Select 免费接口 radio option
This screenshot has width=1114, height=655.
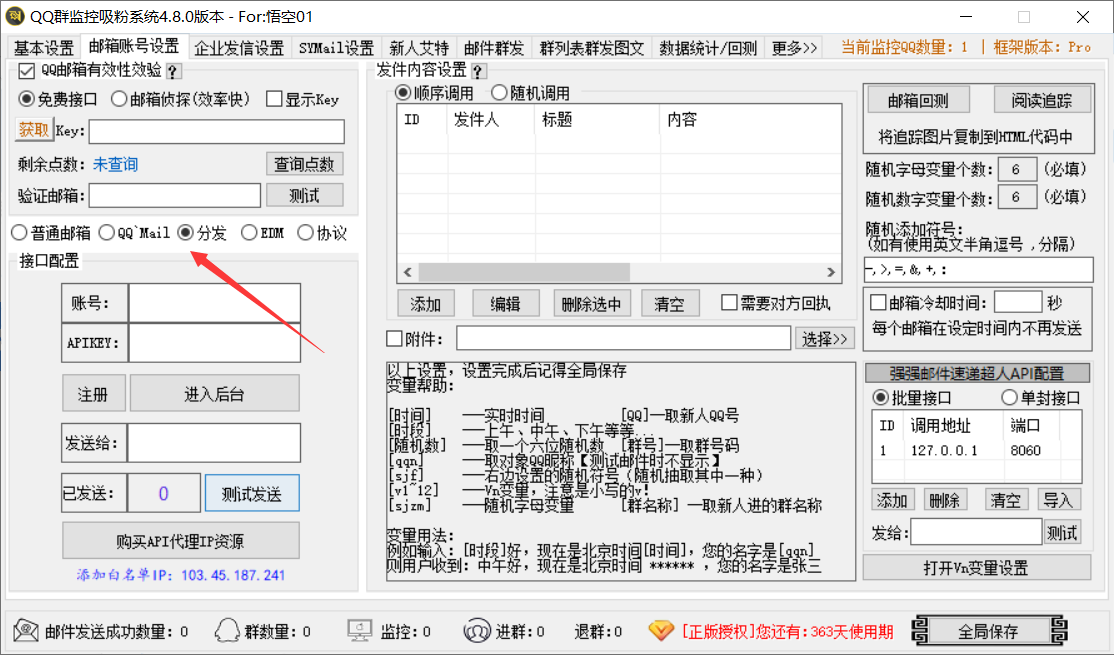pyautogui.click(x=26, y=99)
